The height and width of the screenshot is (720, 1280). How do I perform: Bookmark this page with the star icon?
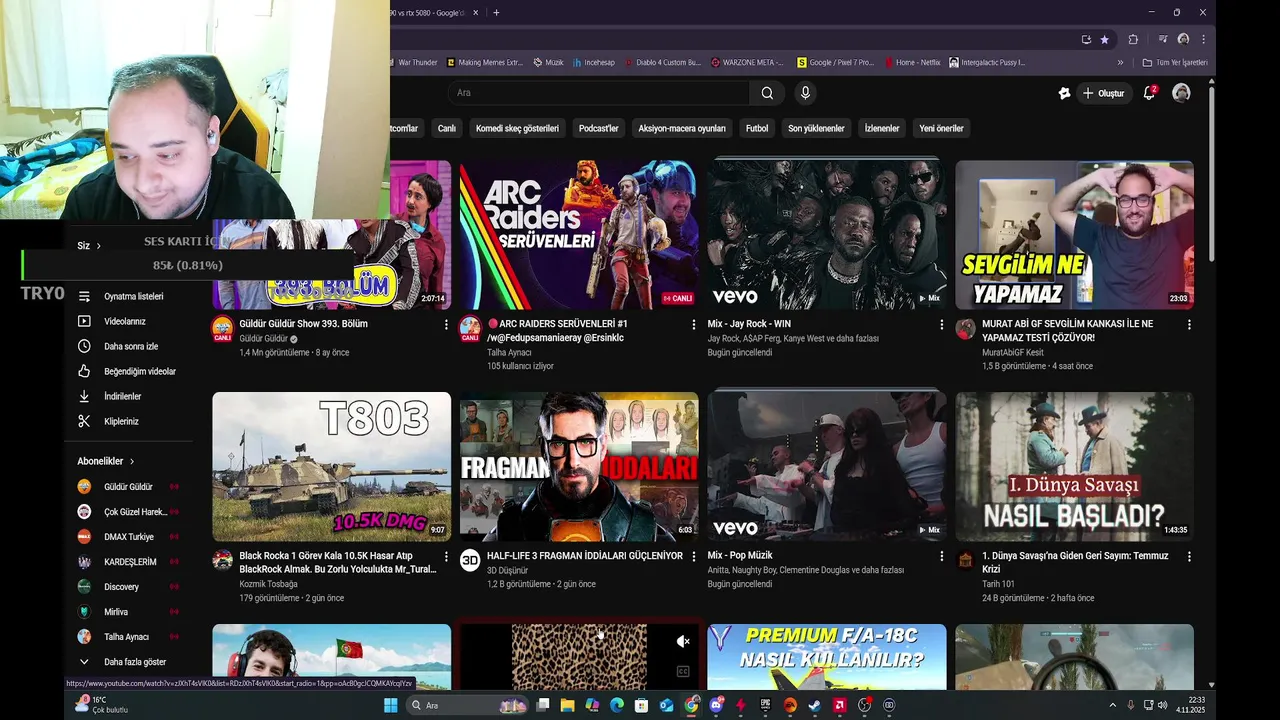(x=1104, y=39)
